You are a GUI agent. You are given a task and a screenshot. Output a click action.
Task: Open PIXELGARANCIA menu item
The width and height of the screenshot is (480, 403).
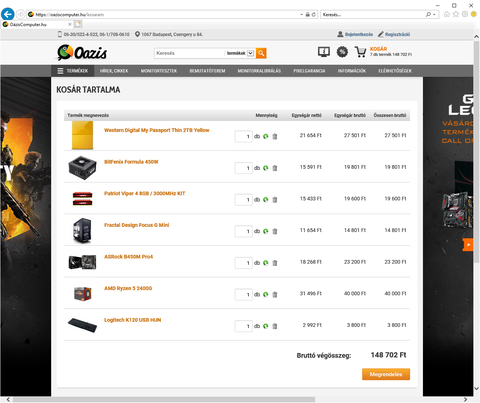[x=309, y=71]
